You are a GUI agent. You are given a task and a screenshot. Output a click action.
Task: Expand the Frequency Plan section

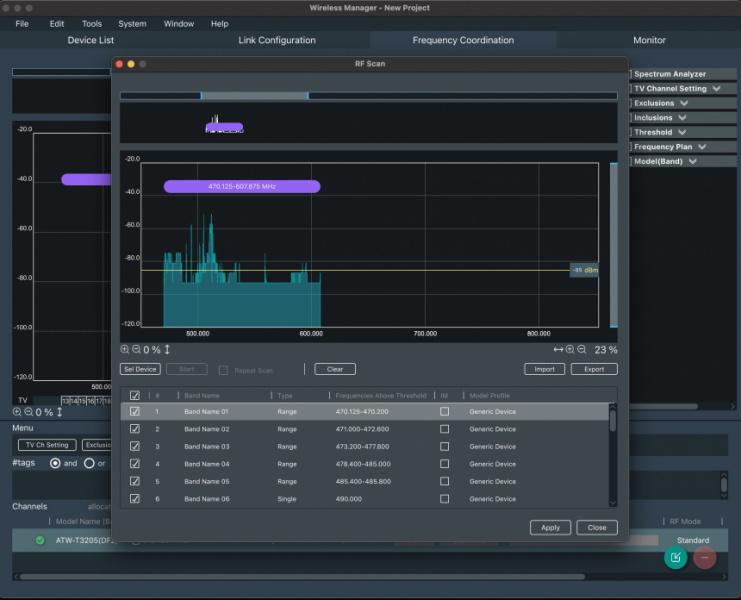point(702,147)
